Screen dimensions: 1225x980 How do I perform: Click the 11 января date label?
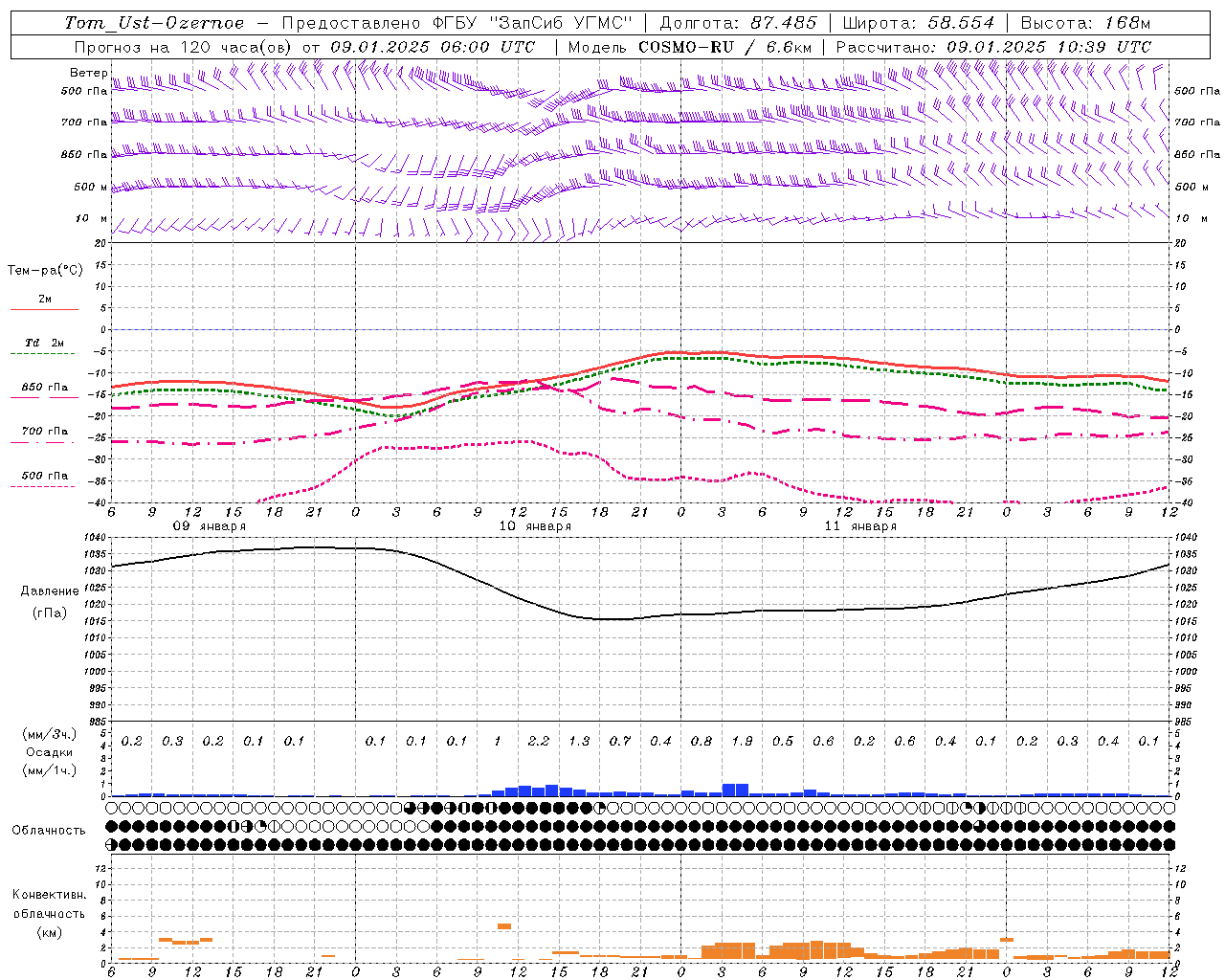860,526
